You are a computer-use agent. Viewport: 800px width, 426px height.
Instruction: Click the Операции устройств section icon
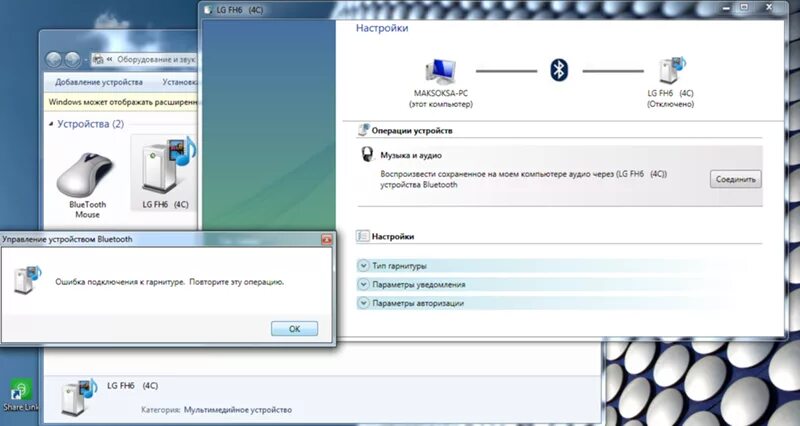click(x=363, y=130)
